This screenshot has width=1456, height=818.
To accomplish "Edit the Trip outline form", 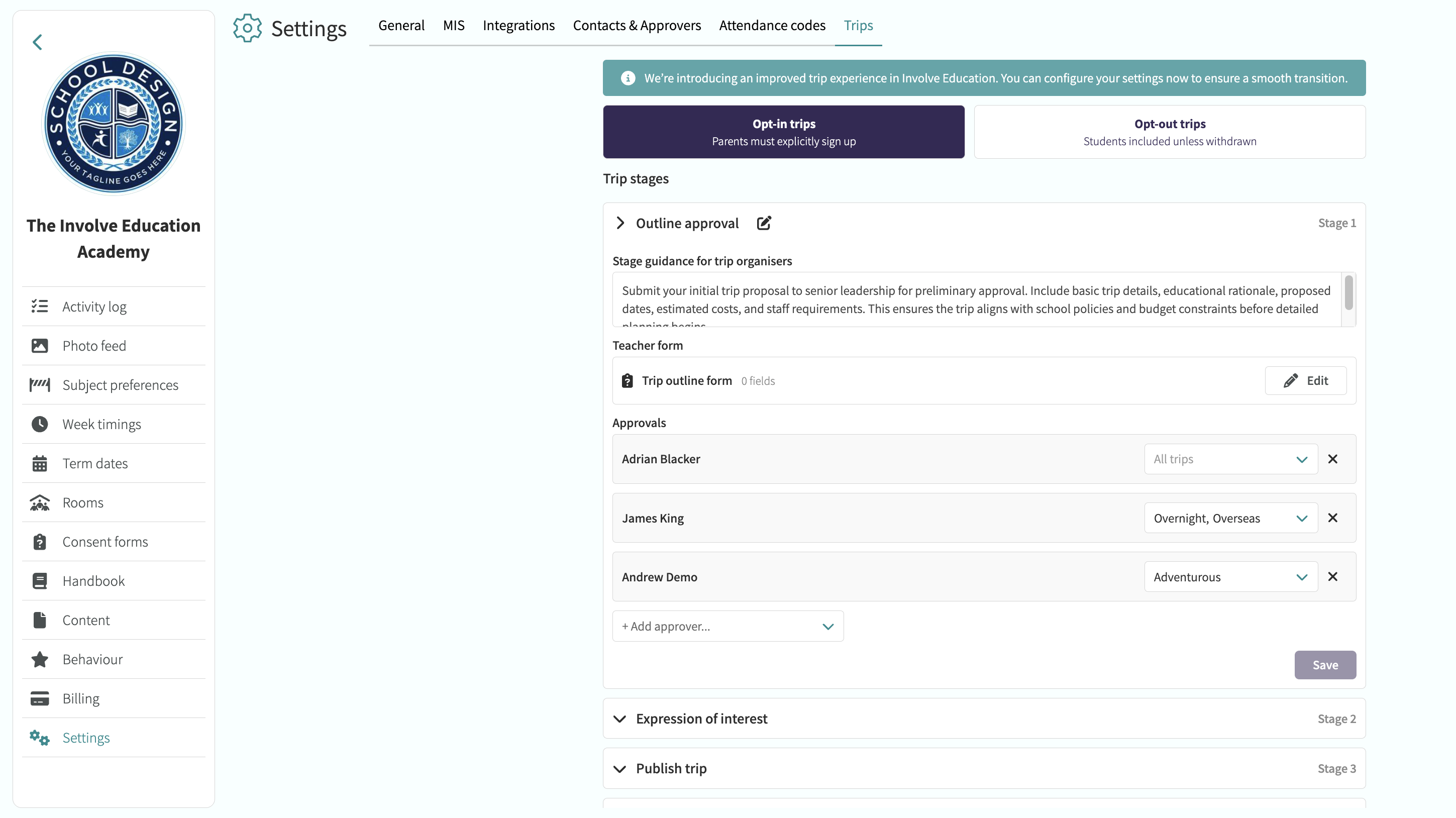I will click(1306, 380).
